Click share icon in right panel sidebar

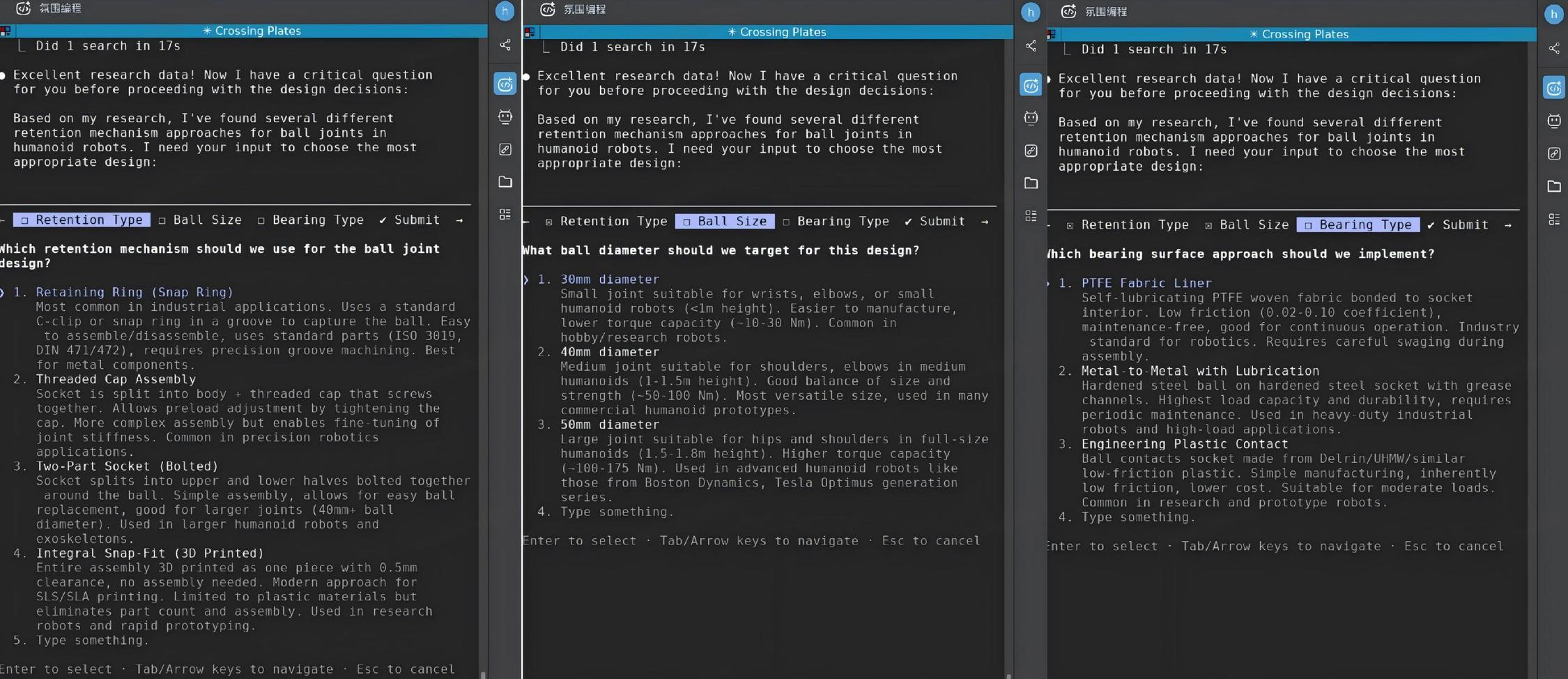coord(1553,49)
